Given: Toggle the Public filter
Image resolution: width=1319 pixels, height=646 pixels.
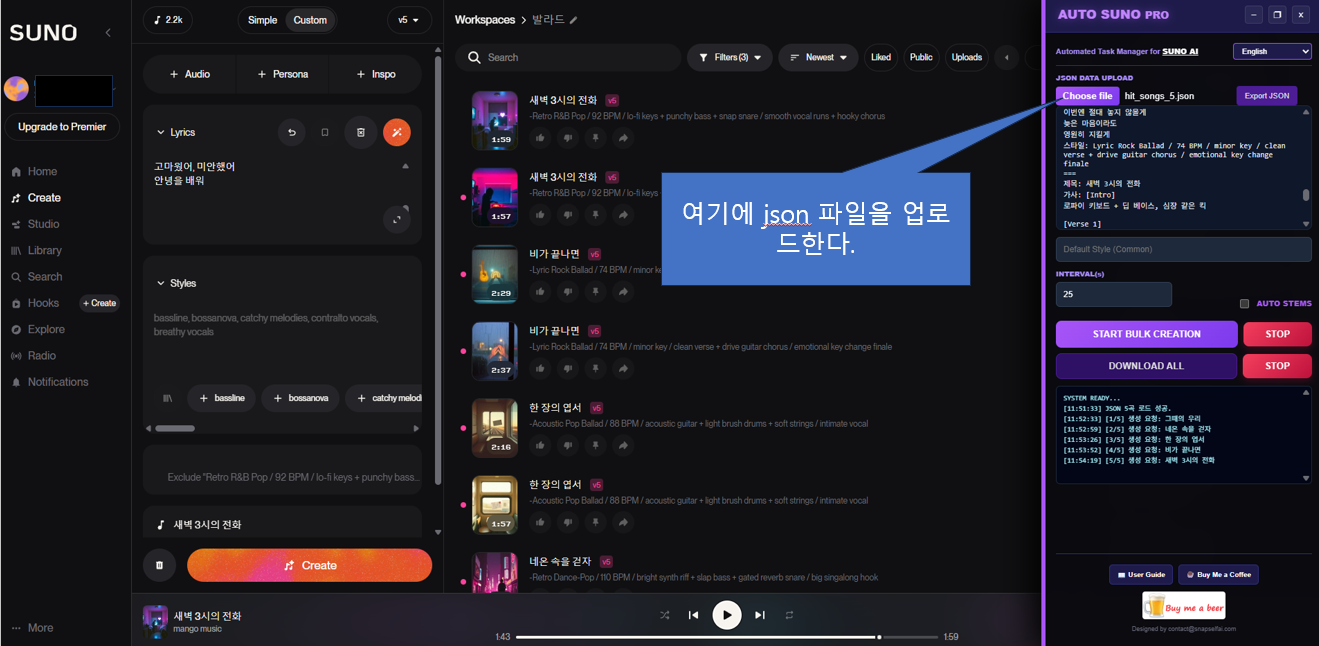Looking at the screenshot, I should coord(922,57).
